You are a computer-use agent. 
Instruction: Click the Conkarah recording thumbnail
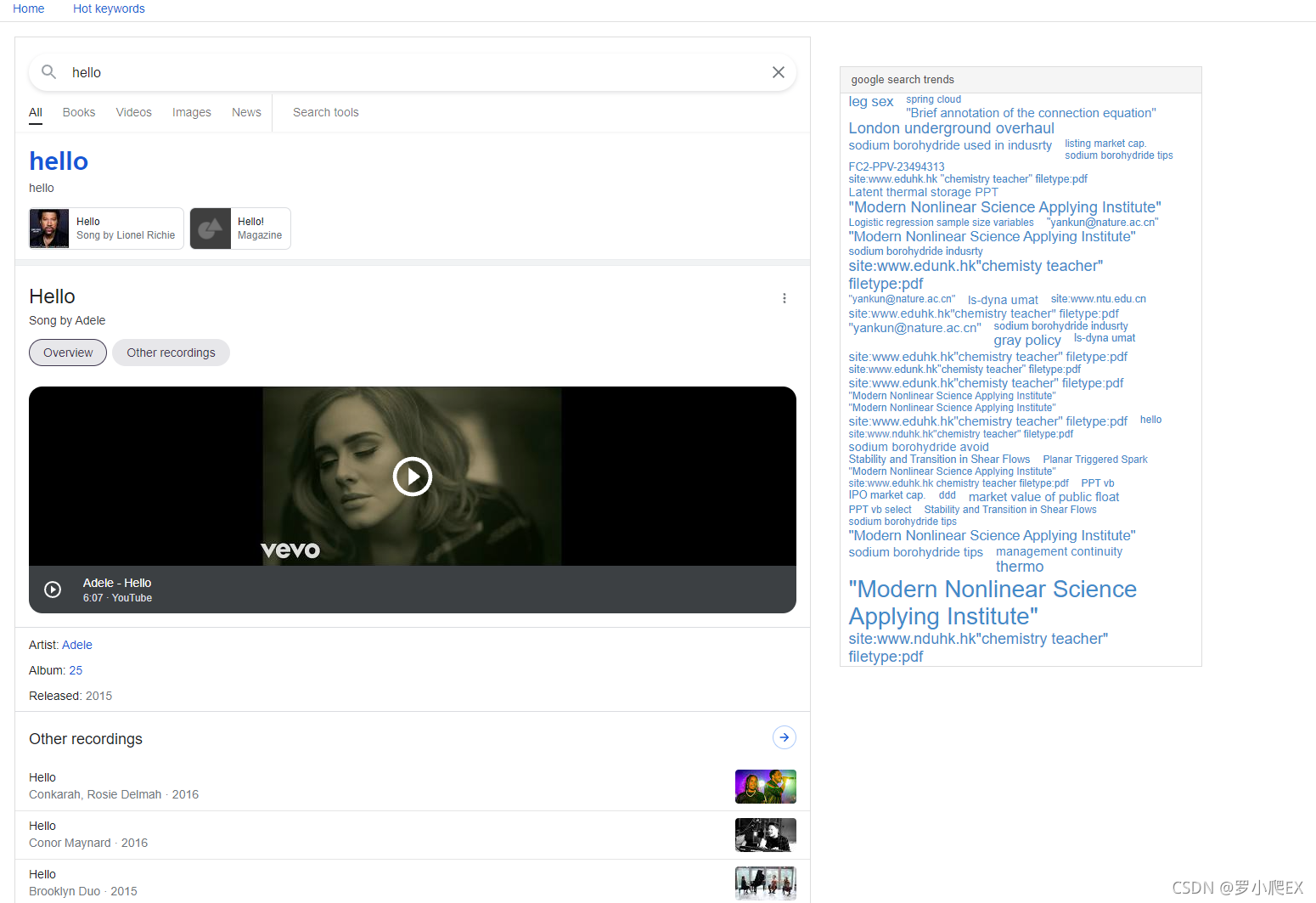[766, 787]
